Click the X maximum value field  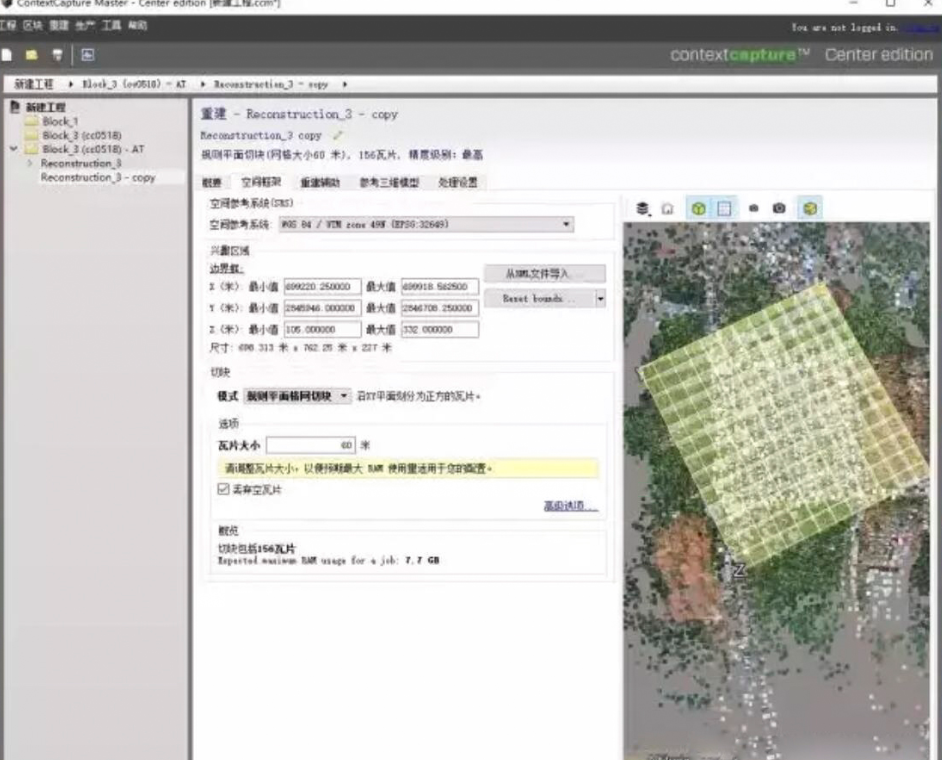pos(440,287)
